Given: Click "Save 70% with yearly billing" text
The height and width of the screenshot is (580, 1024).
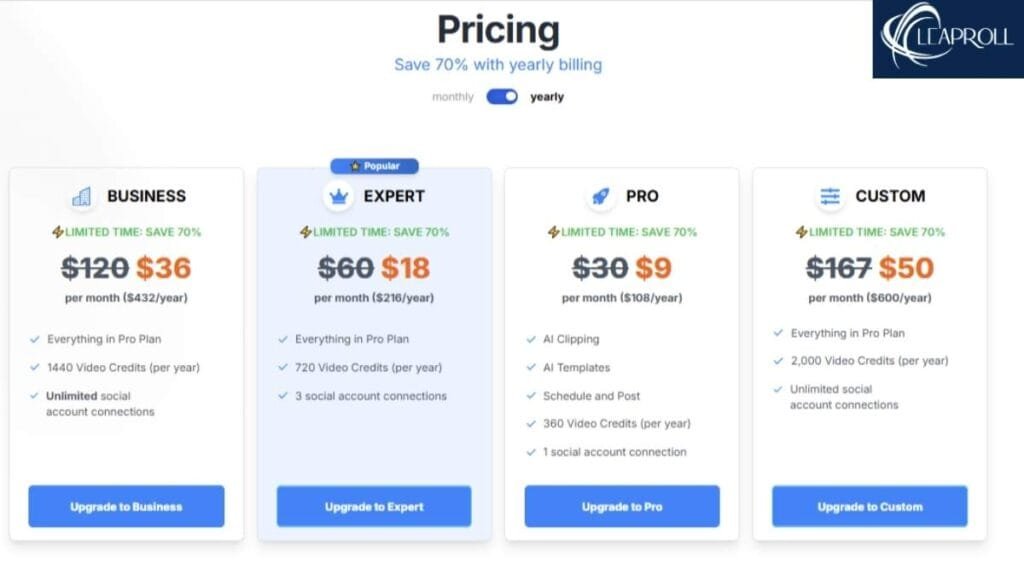Looking at the screenshot, I should (x=498, y=65).
